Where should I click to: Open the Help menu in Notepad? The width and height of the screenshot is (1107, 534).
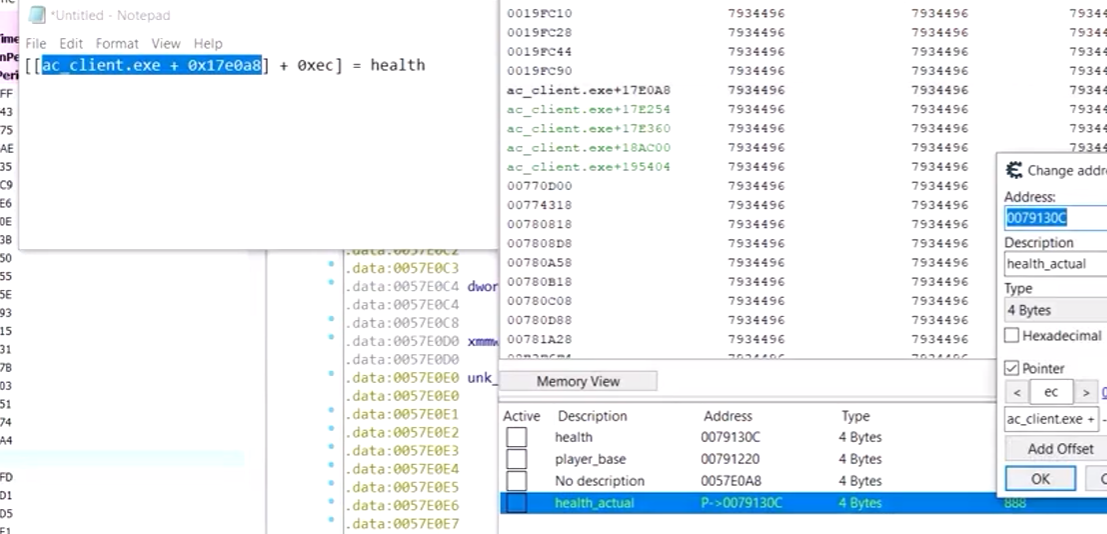[x=208, y=44]
